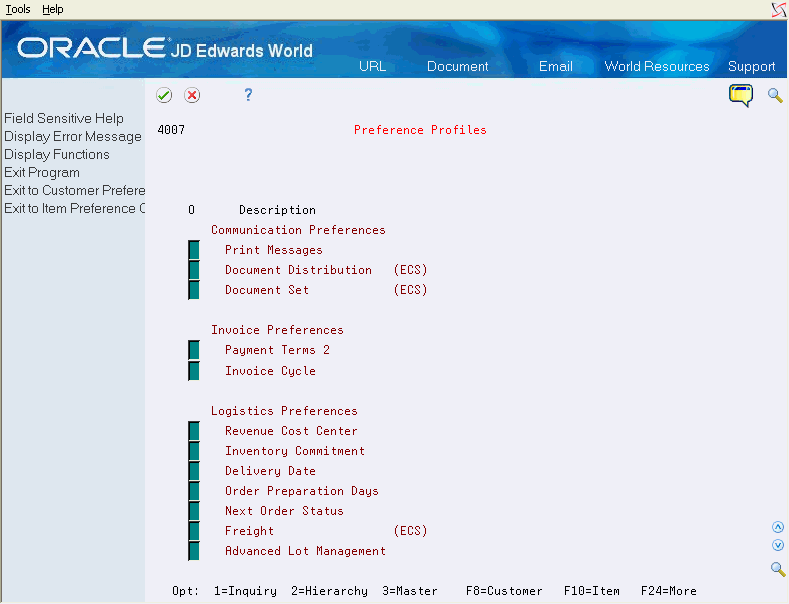
Task: Click the 2=Hierarchy option text
Action: click(x=330, y=591)
